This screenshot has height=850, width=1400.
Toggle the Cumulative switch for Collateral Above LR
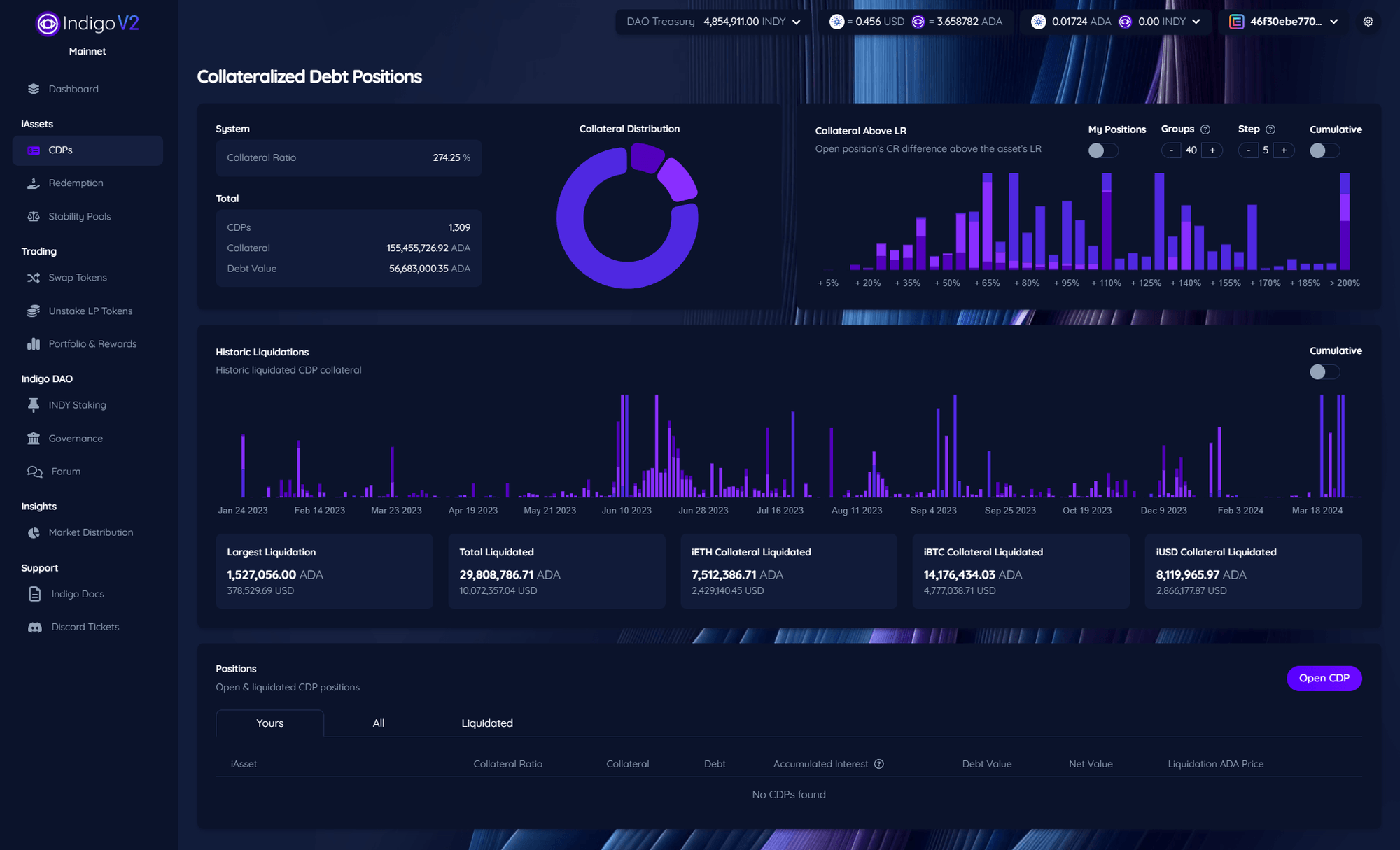pyautogui.click(x=1324, y=150)
